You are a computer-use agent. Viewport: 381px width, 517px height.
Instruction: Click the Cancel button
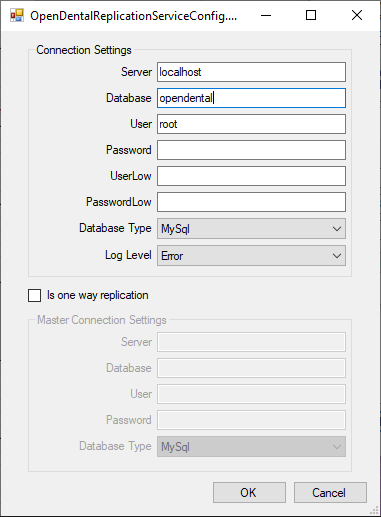(330, 492)
